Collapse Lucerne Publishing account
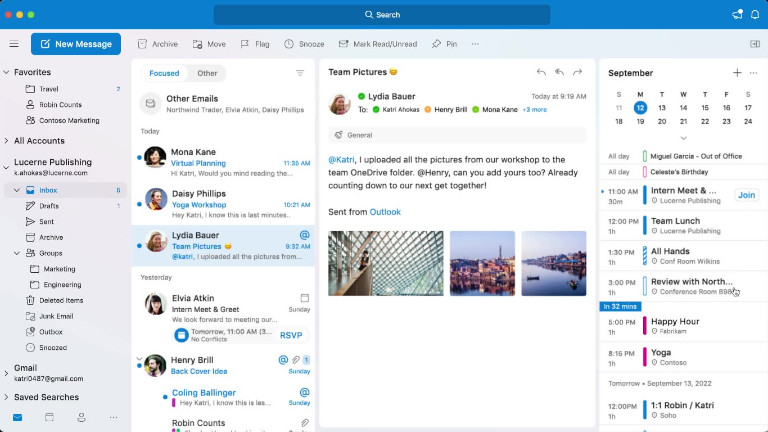 click(x=6, y=167)
